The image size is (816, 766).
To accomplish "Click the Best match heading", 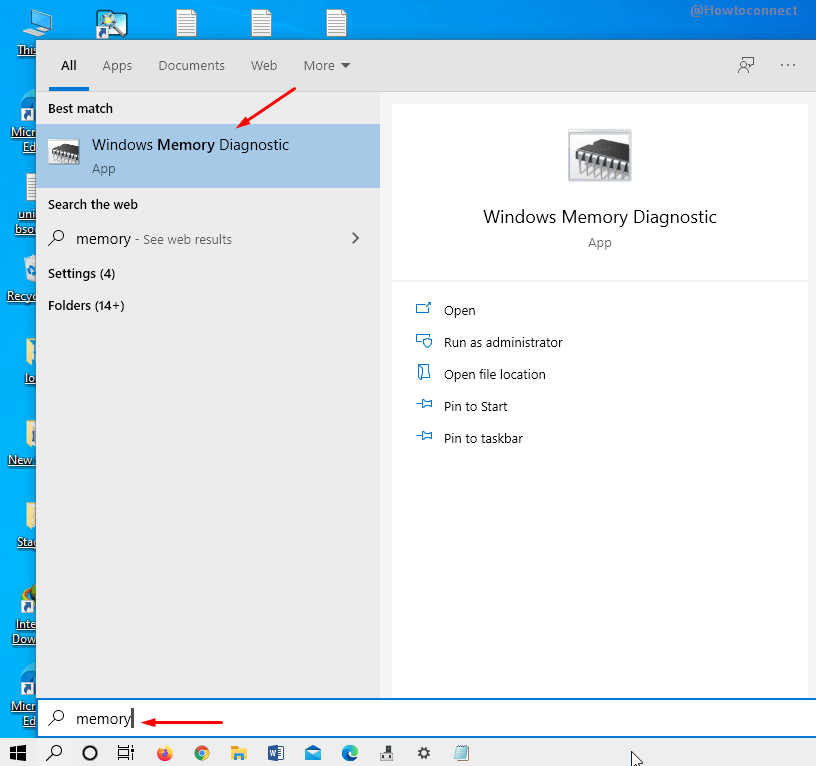I will click(x=80, y=108).
